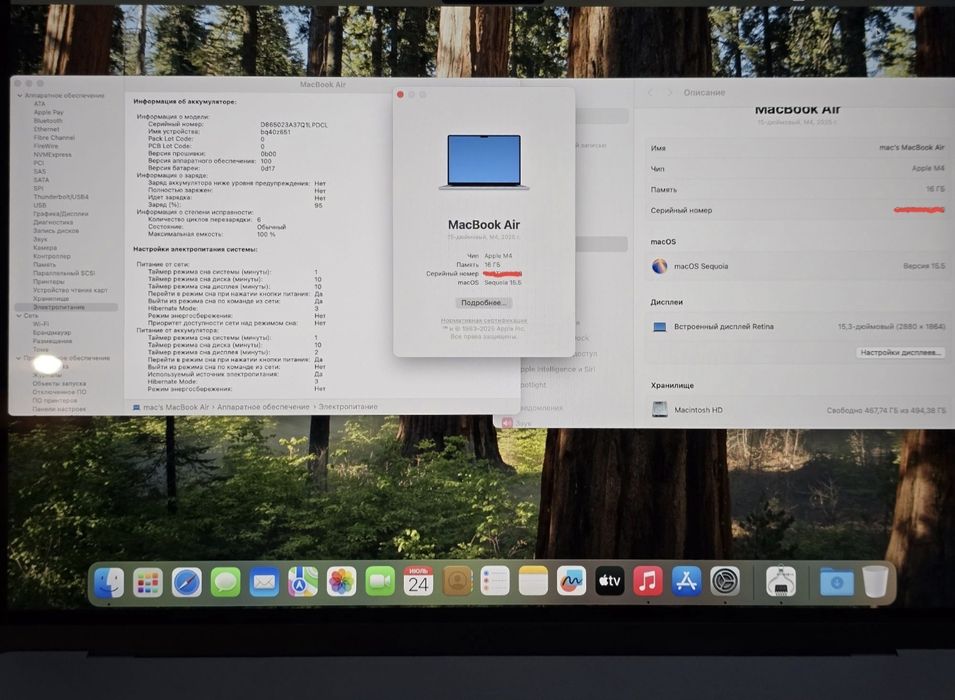955x700 pixels.
Task: Open Reminders from the Dock
Action: pos(495,582)
